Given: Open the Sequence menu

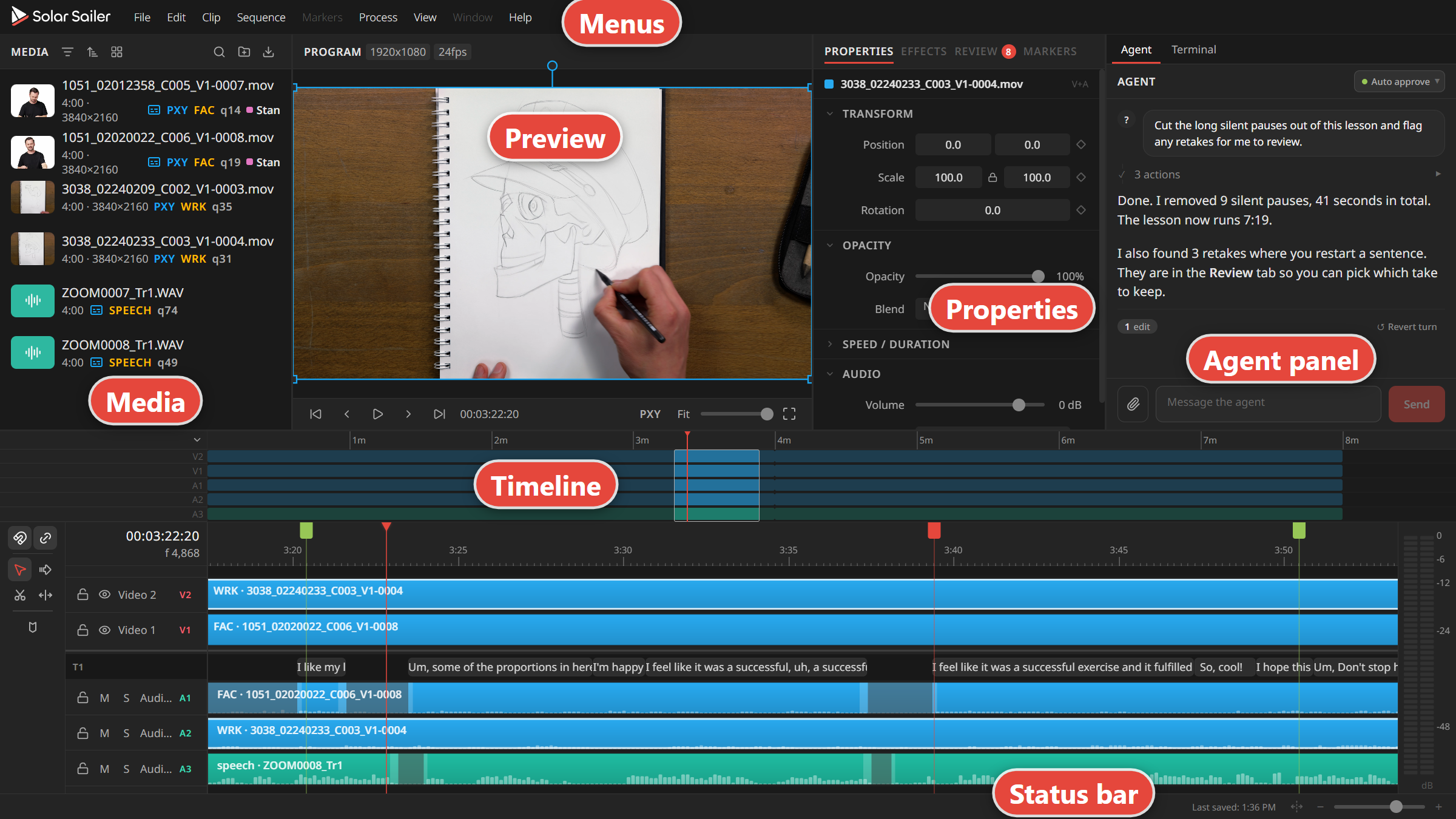Looking at the screenshot, I should (x=261, y=18).
